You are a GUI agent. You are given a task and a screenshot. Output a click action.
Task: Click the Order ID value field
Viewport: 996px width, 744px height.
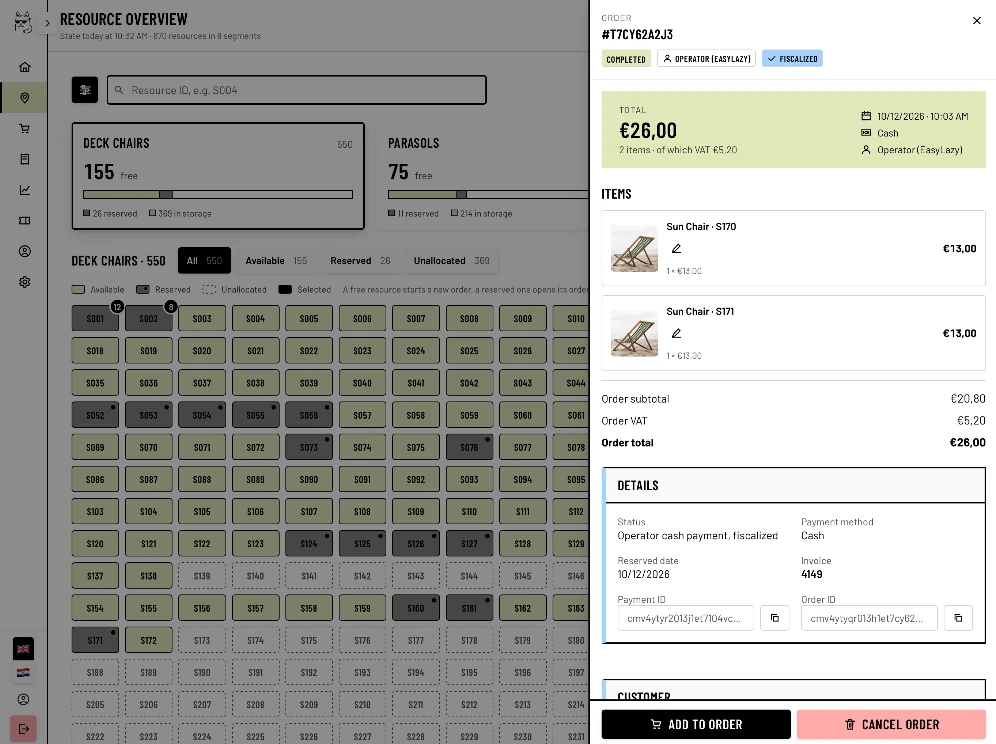pos(870,618)
